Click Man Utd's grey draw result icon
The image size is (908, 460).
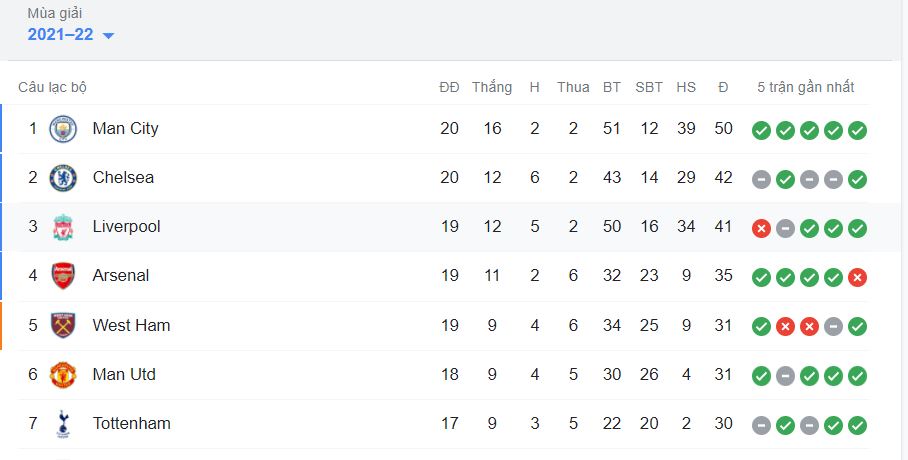click(785, 377)
